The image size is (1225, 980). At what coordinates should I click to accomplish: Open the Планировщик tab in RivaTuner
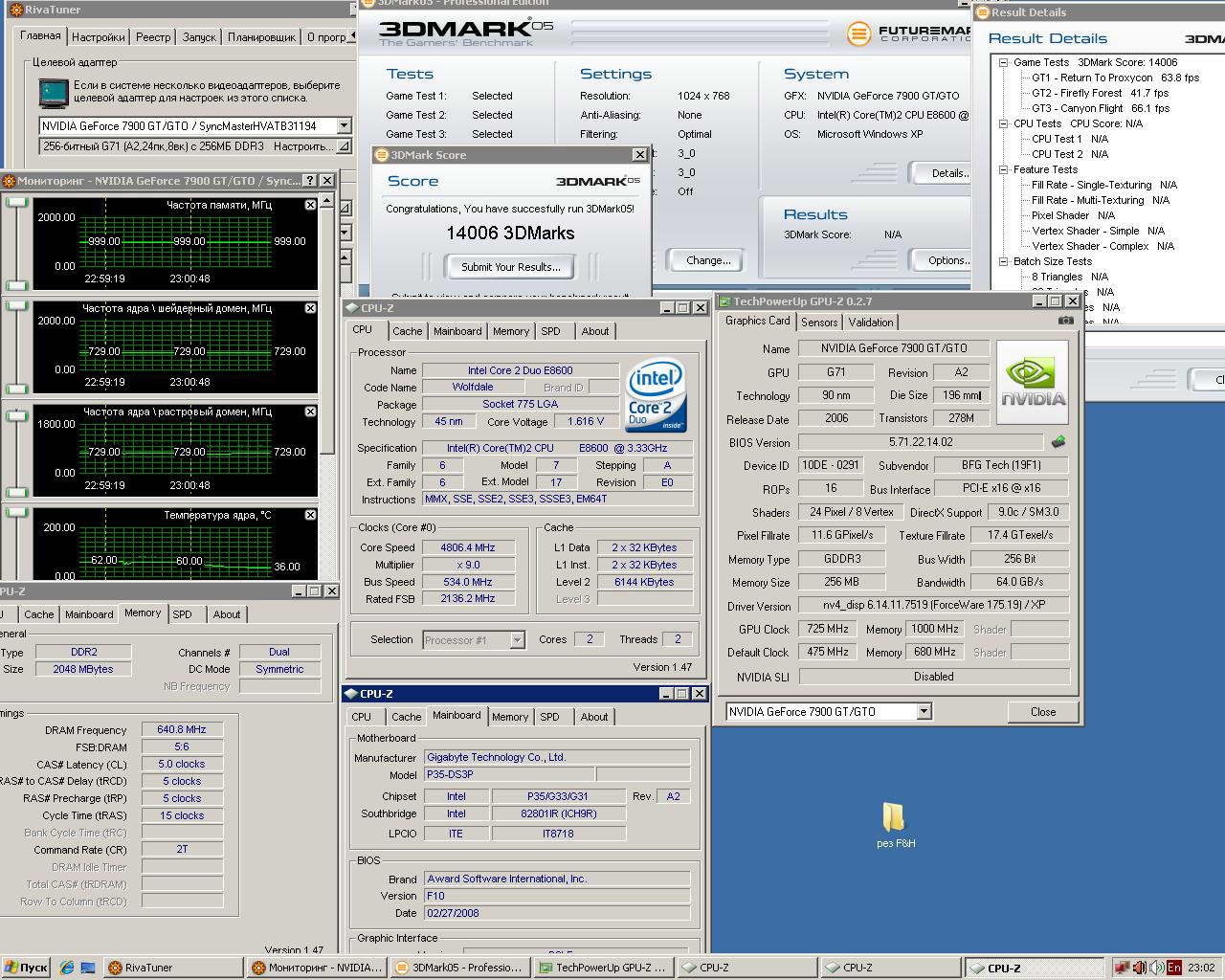coord(261,37)
